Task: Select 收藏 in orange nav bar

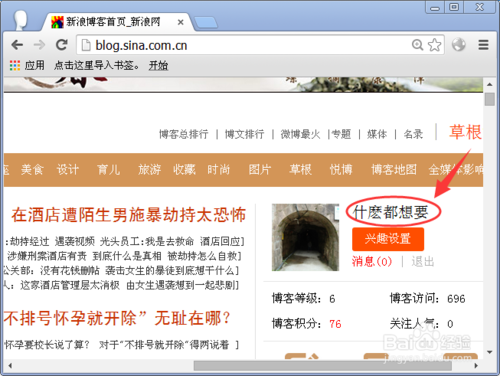Action: [184, 170]
